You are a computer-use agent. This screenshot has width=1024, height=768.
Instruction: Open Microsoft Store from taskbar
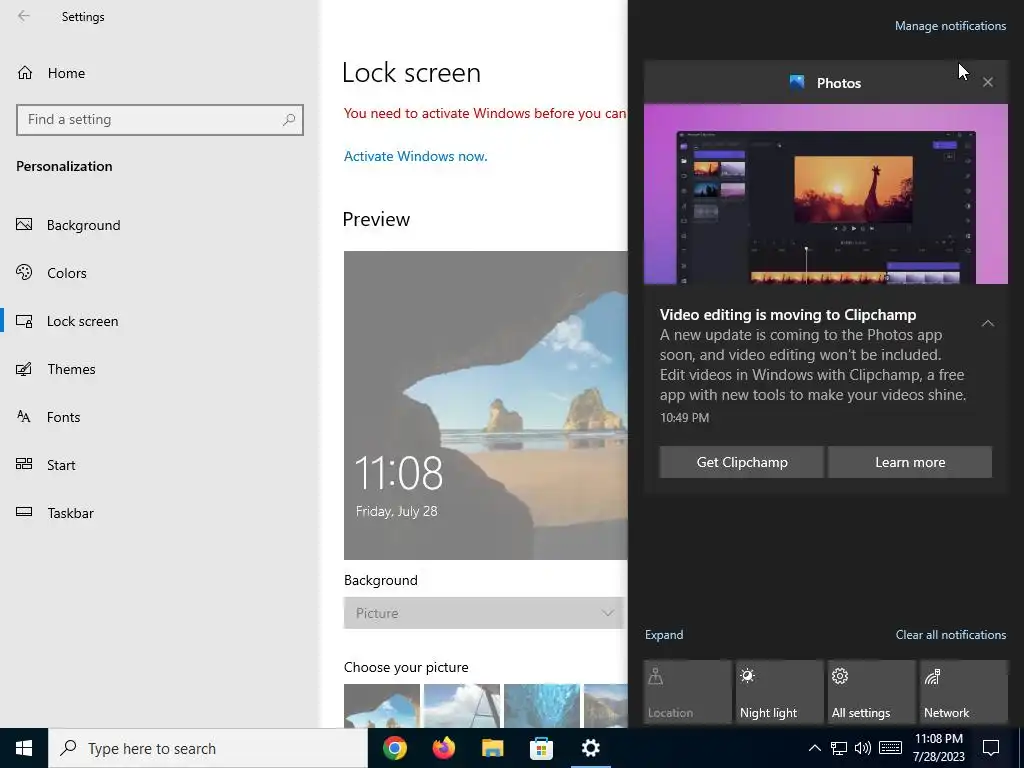[x=541, y=748]
